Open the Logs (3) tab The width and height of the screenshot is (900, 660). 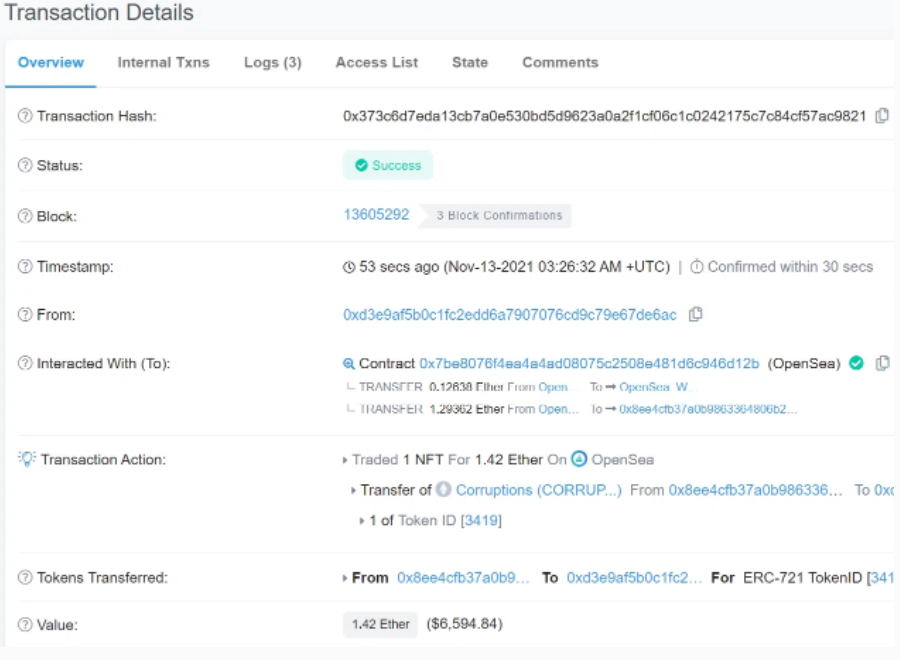point(273,62)
